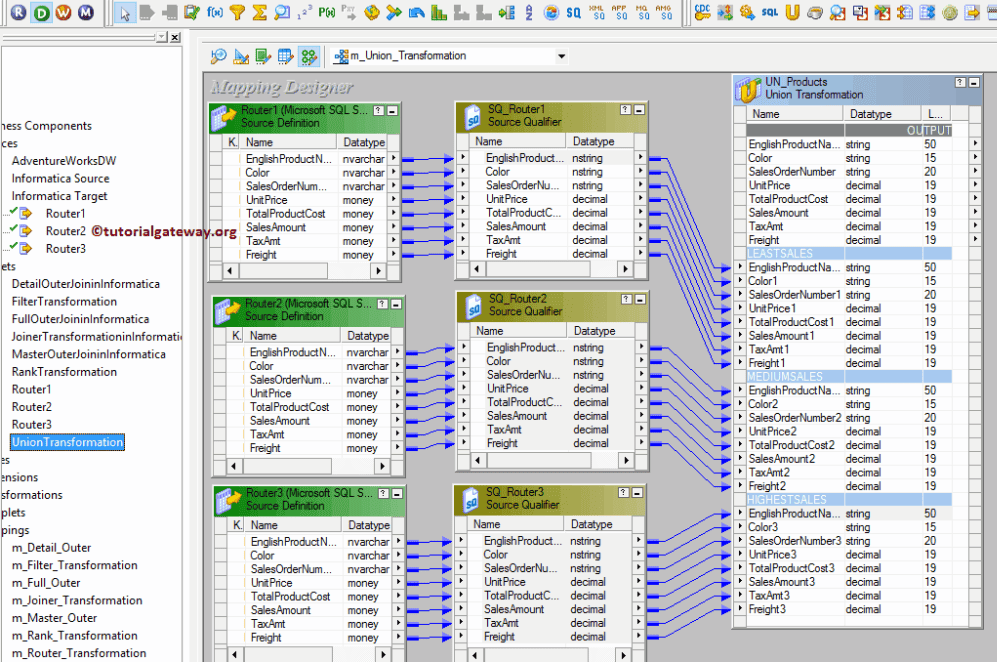Viewport: 997px width, 662px height.
Task: Open the Repository Manager (R) tool
Action: [19, 13]
